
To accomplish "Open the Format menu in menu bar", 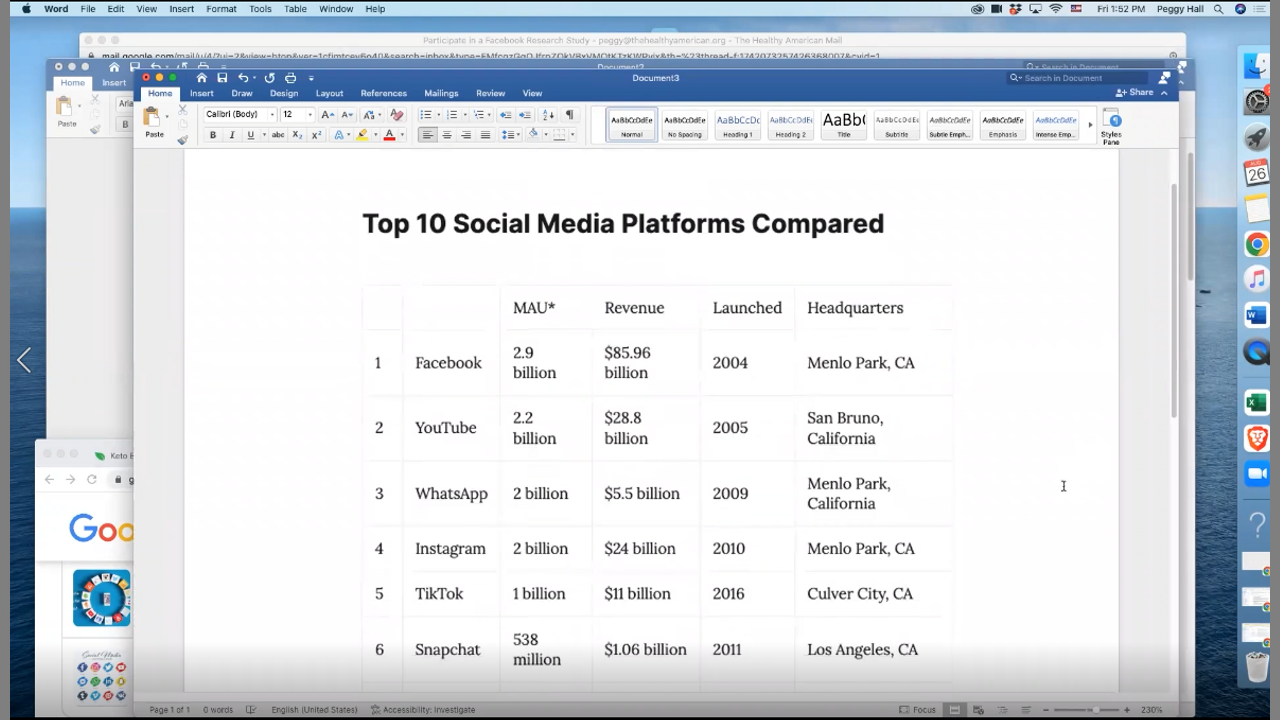I will (x=221, y=9).
